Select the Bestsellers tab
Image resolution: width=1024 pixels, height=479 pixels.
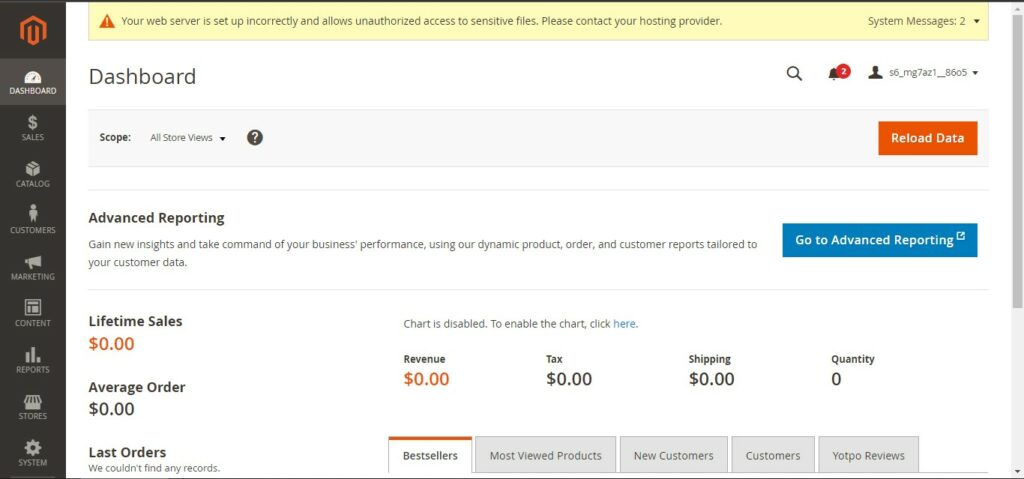pyautogui.click(x=430, y=455)
